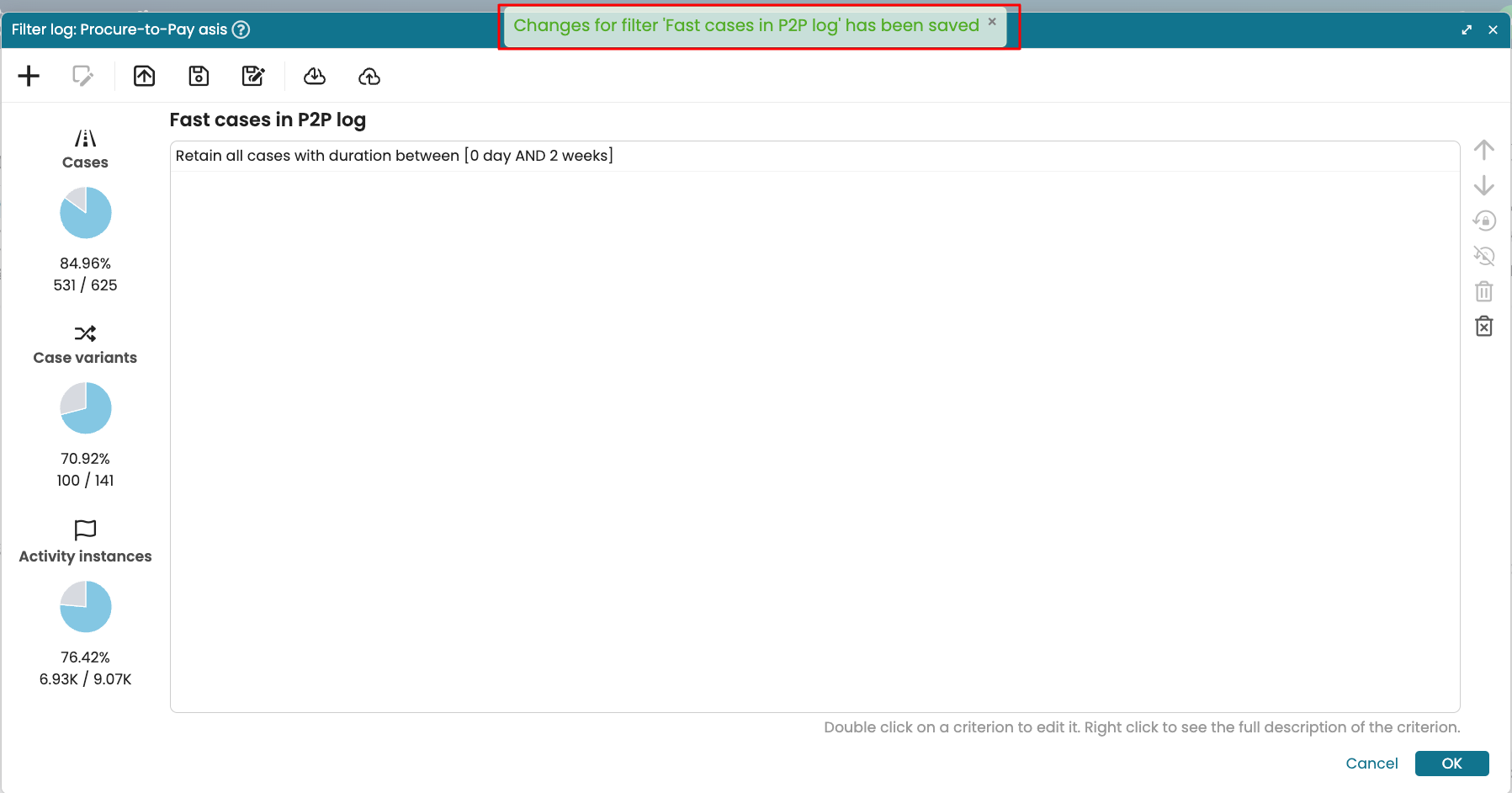Click the up-arrow box icon in the toolbar

(145, 77)
